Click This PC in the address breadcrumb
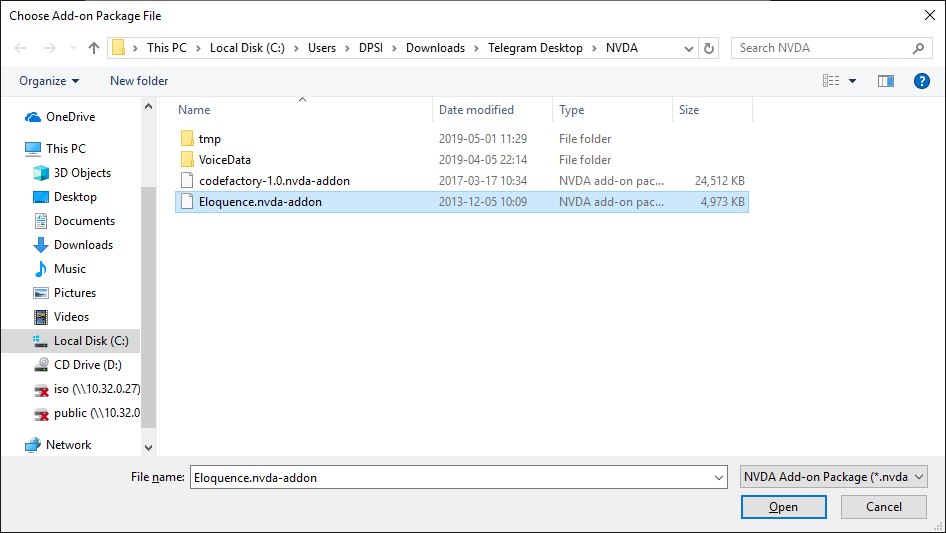The image size is (946, 533). [x=167, y=48]
